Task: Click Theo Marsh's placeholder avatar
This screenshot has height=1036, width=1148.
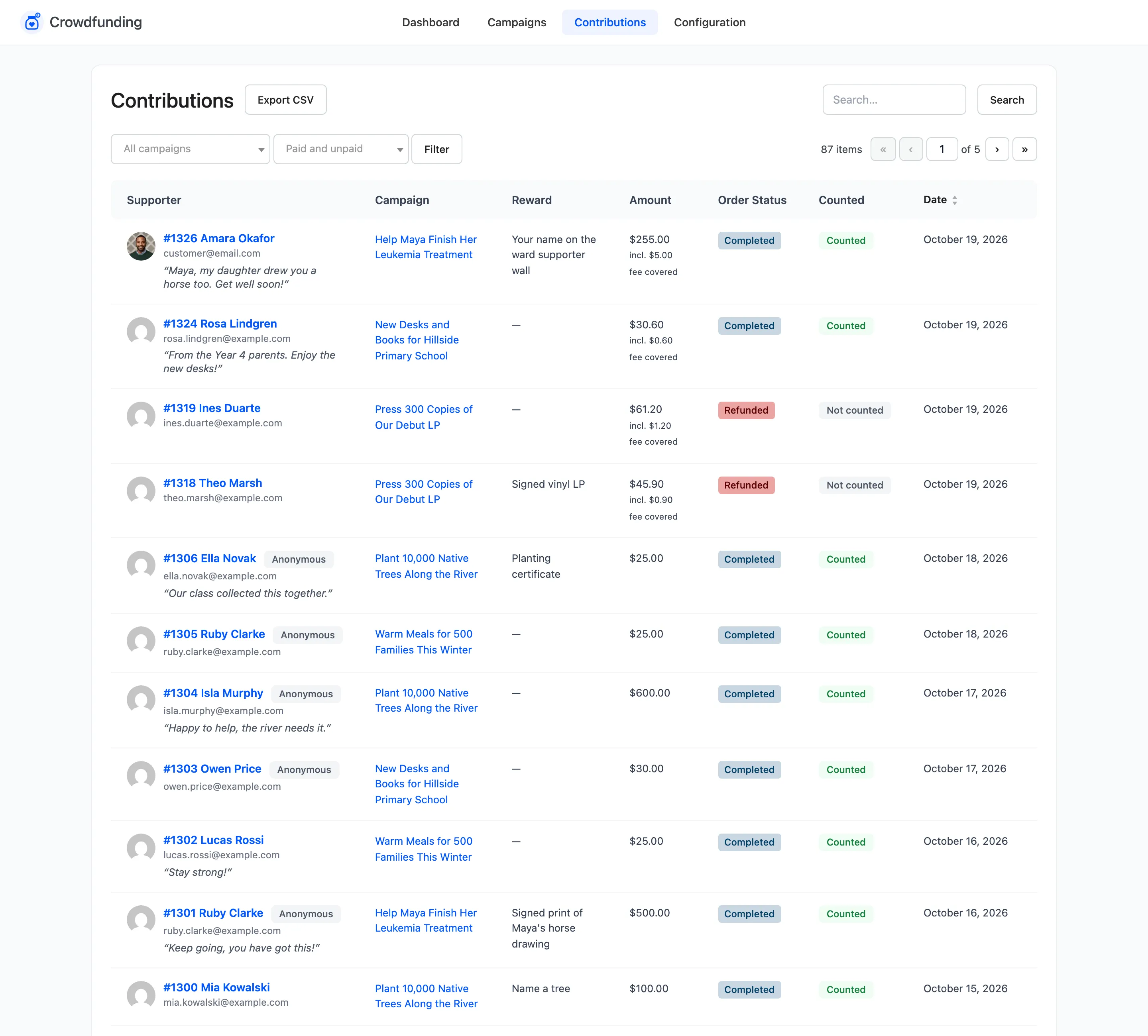Action: point(141,491)
